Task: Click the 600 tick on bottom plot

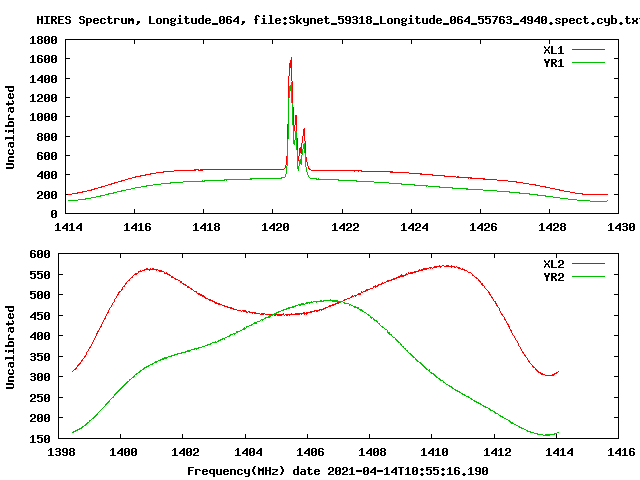Action: 40,254
